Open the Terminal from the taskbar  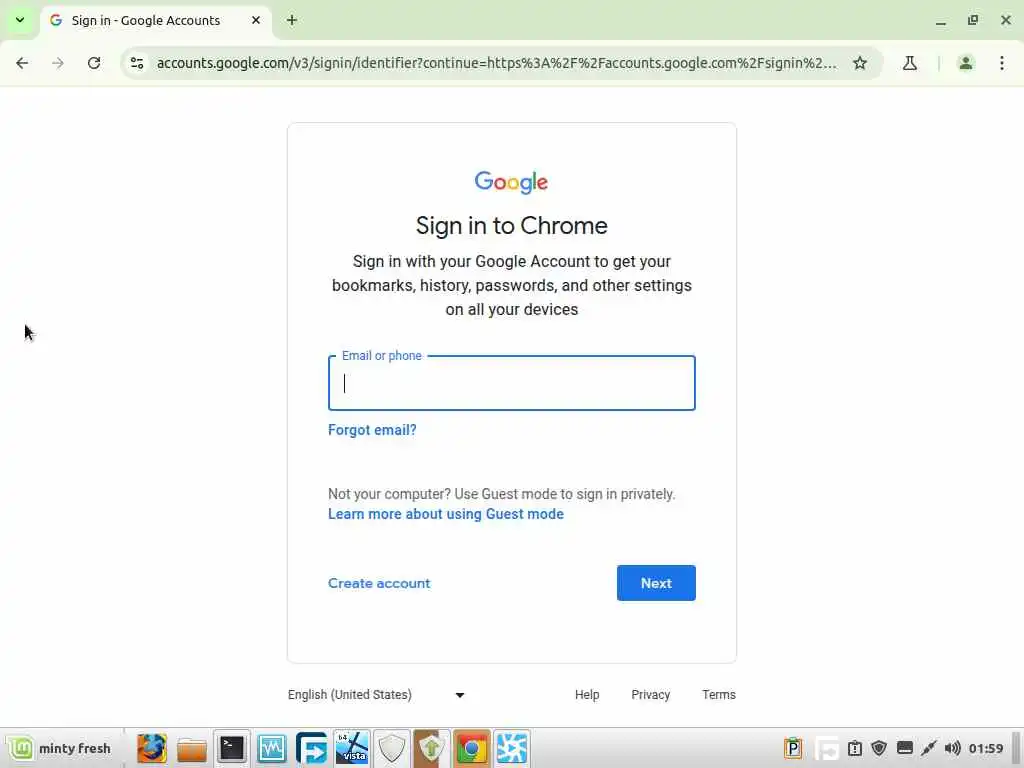click(232, 748)
